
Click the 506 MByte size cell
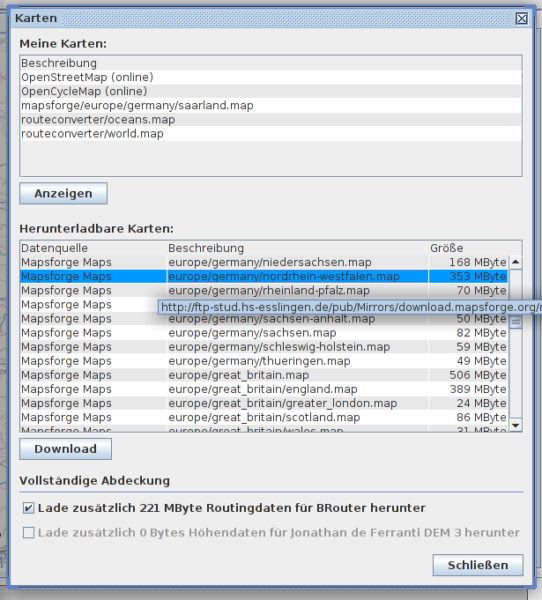[x=469, y=375]
